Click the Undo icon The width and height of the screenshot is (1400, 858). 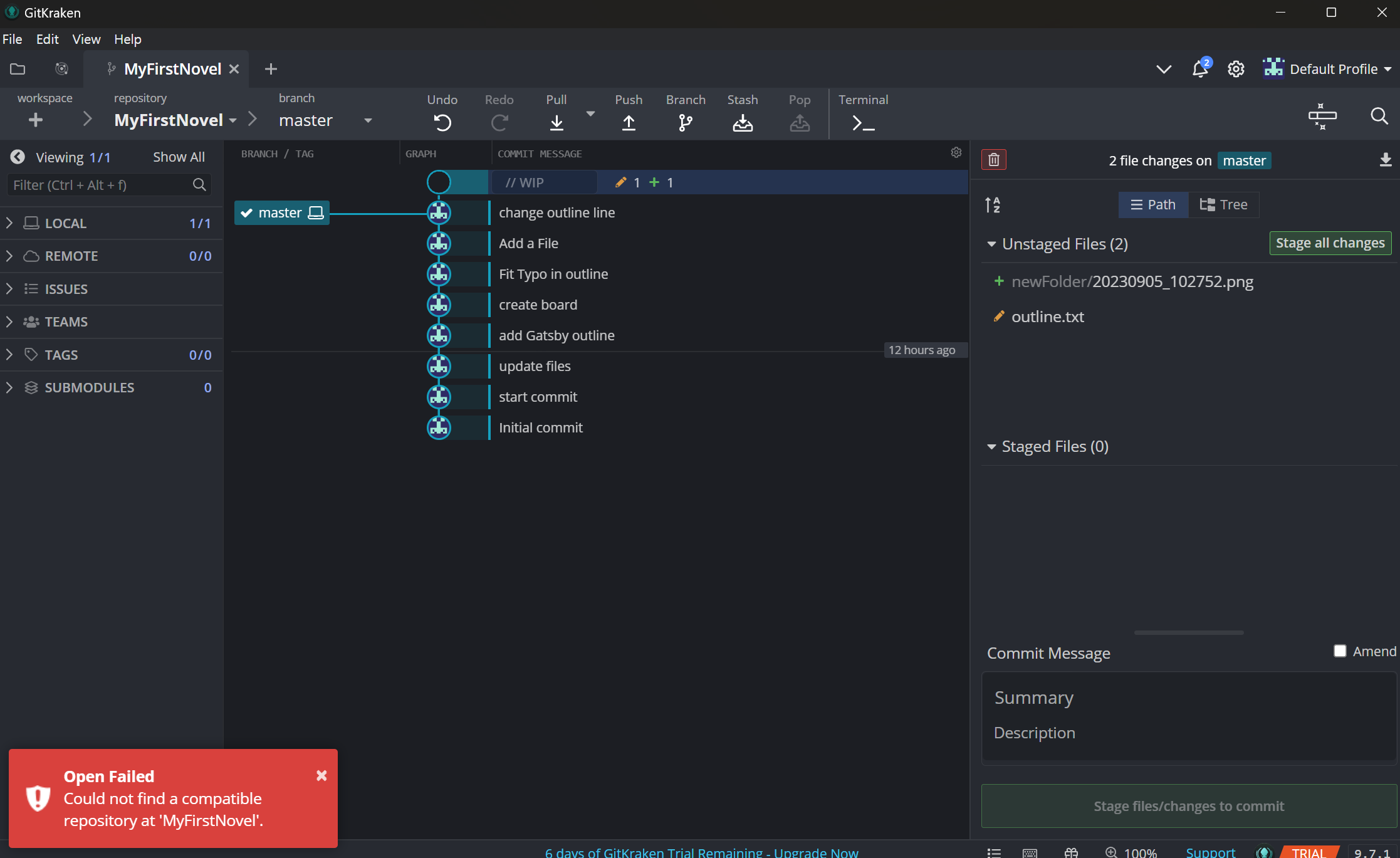(442, 122)
